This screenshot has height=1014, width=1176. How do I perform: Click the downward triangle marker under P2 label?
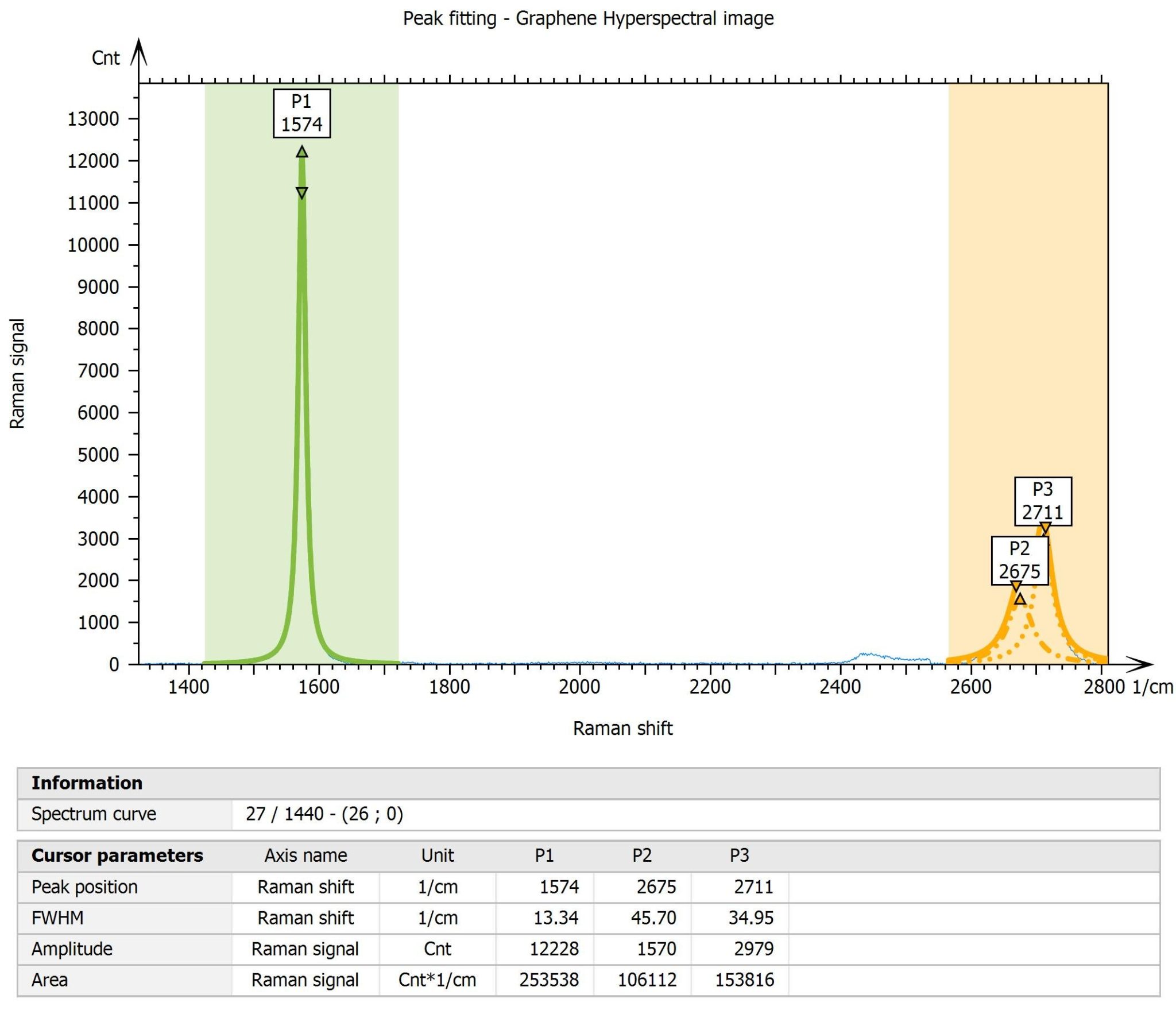coord(1016,587)
